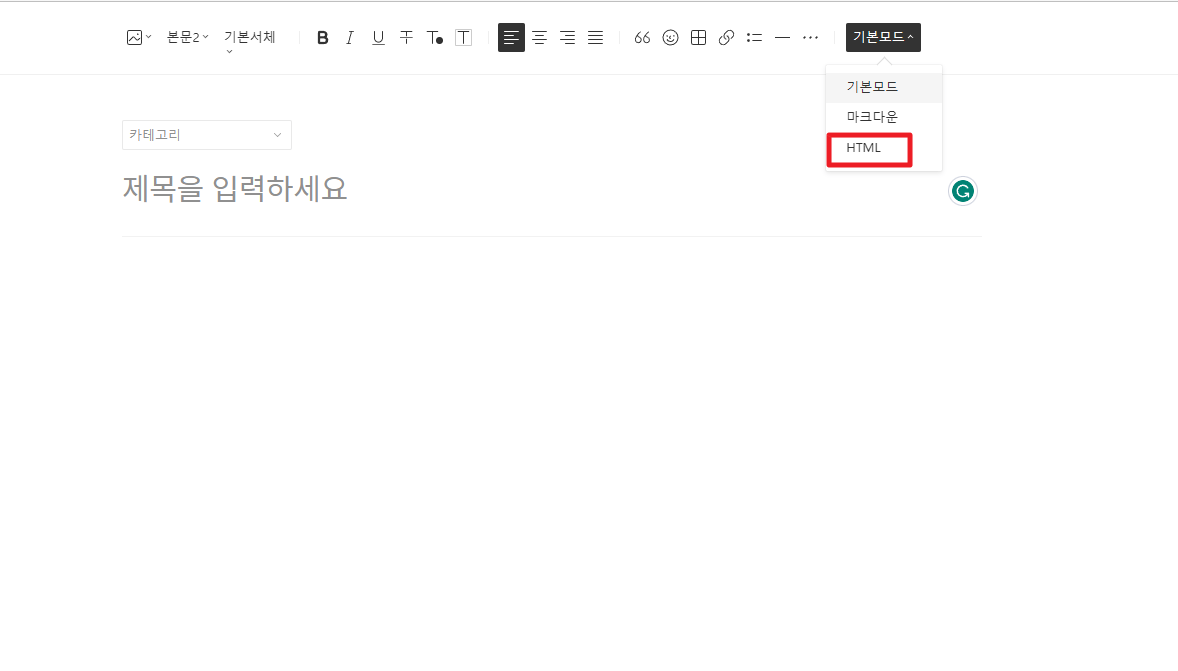Insert an emoji into the post
1178x671 pixels.
(670, 37)
